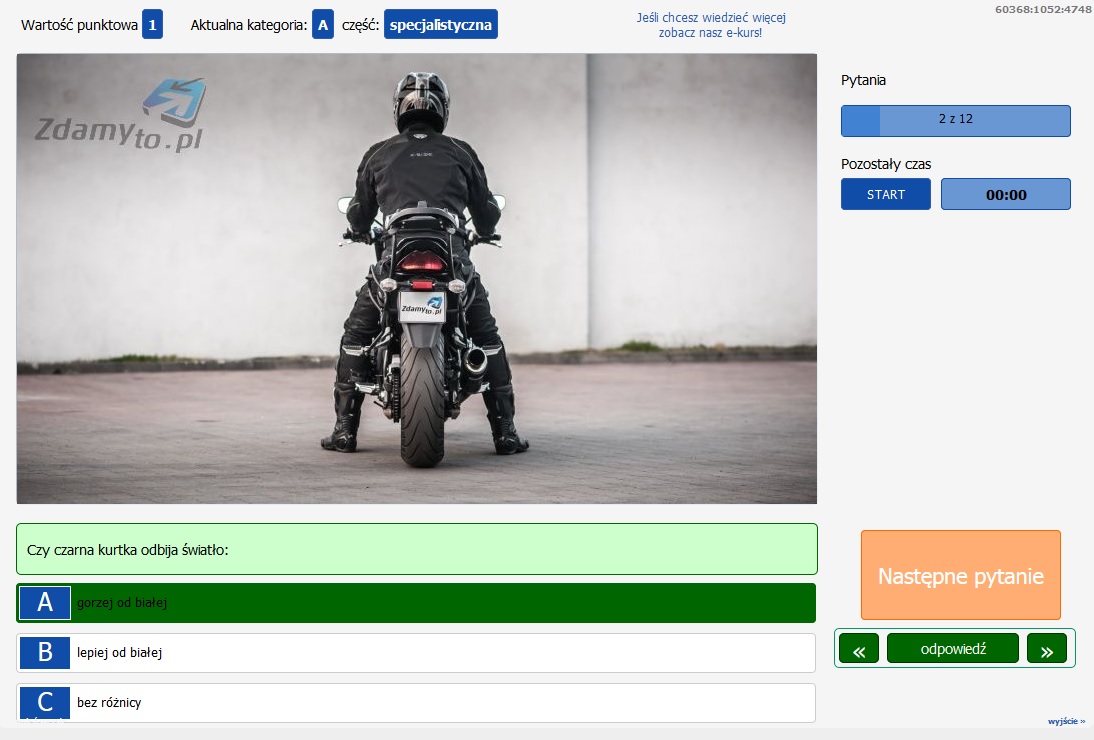Click the point value '1' badge
Image resolution: width=1094 pixels, height=740 pixels.
click(x=152, y=24)
